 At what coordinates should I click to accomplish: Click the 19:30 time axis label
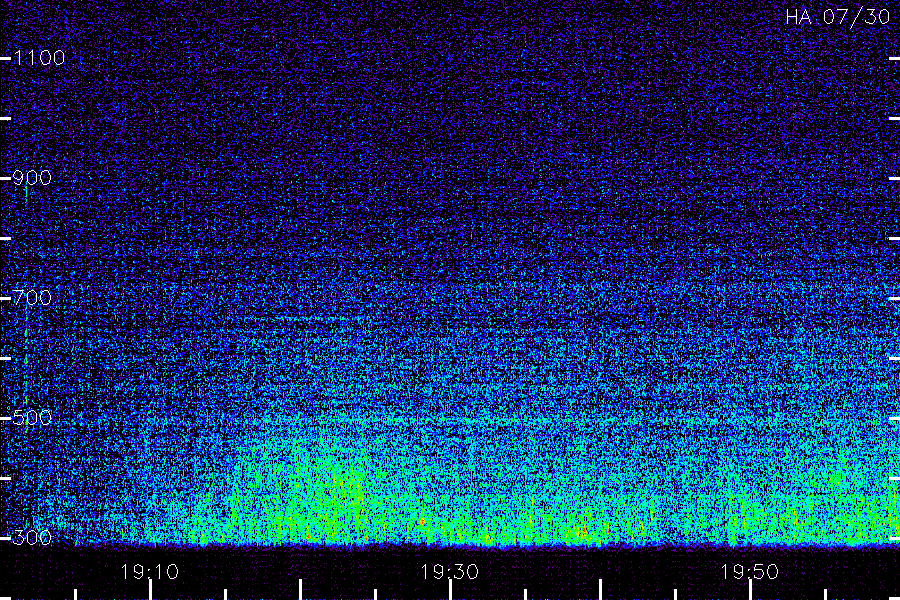pyautogui.click(x=449, y=572)
